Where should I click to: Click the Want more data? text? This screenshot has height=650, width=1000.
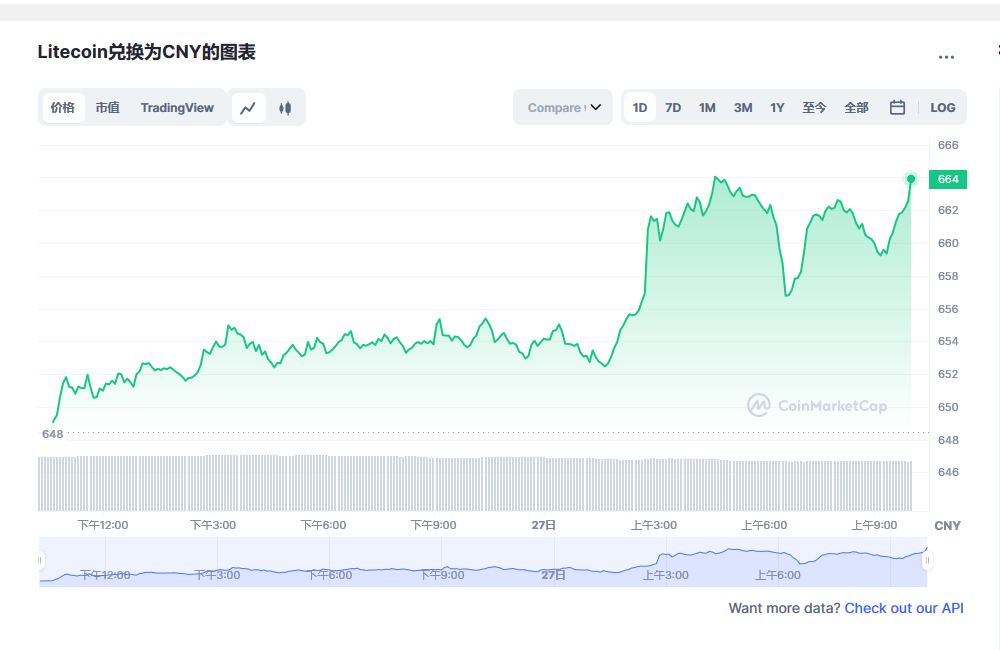[784, 608]
